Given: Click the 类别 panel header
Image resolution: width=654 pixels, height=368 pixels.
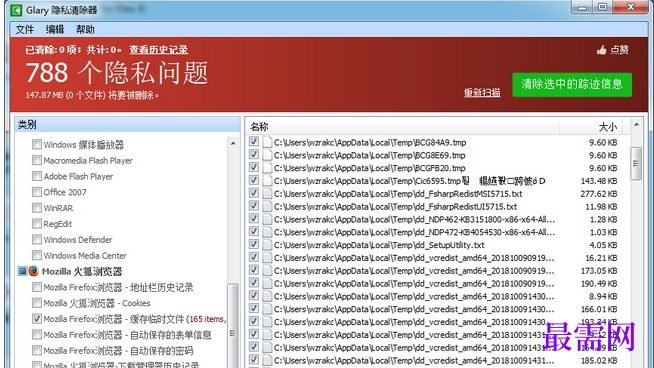Looking at the screenshot, I should pyautogui.click(x=127, y=124).
